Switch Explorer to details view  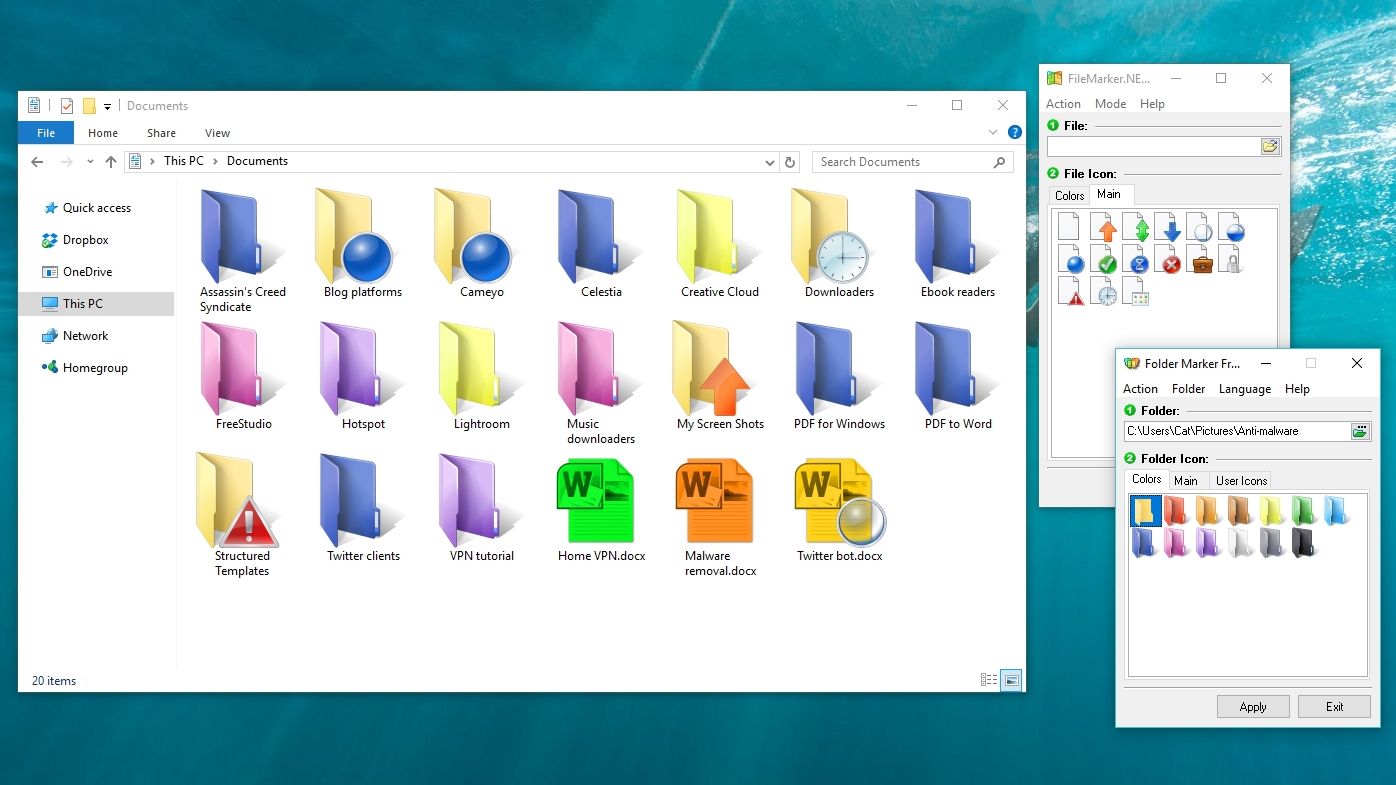pos(988,680)
